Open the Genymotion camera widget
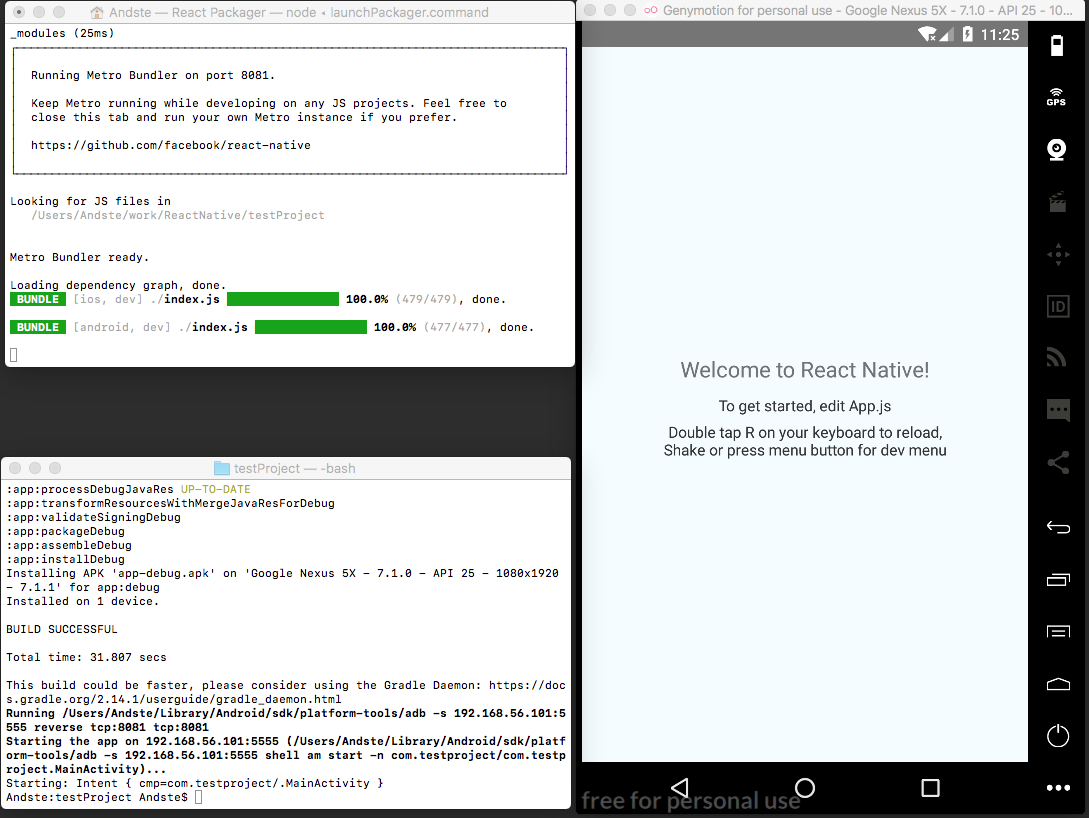 [x=1056, y=150]
